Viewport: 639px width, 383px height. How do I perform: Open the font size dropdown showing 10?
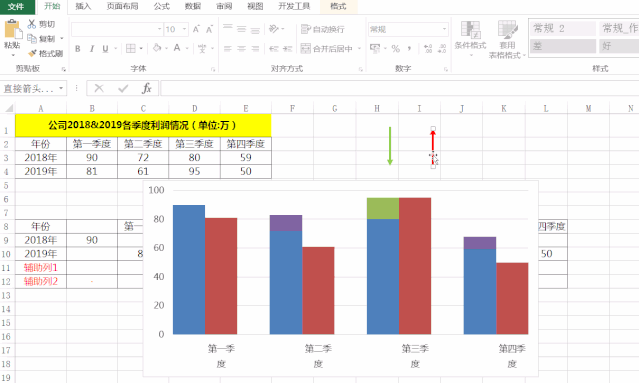pyautogui.click(x=185, y=29)
